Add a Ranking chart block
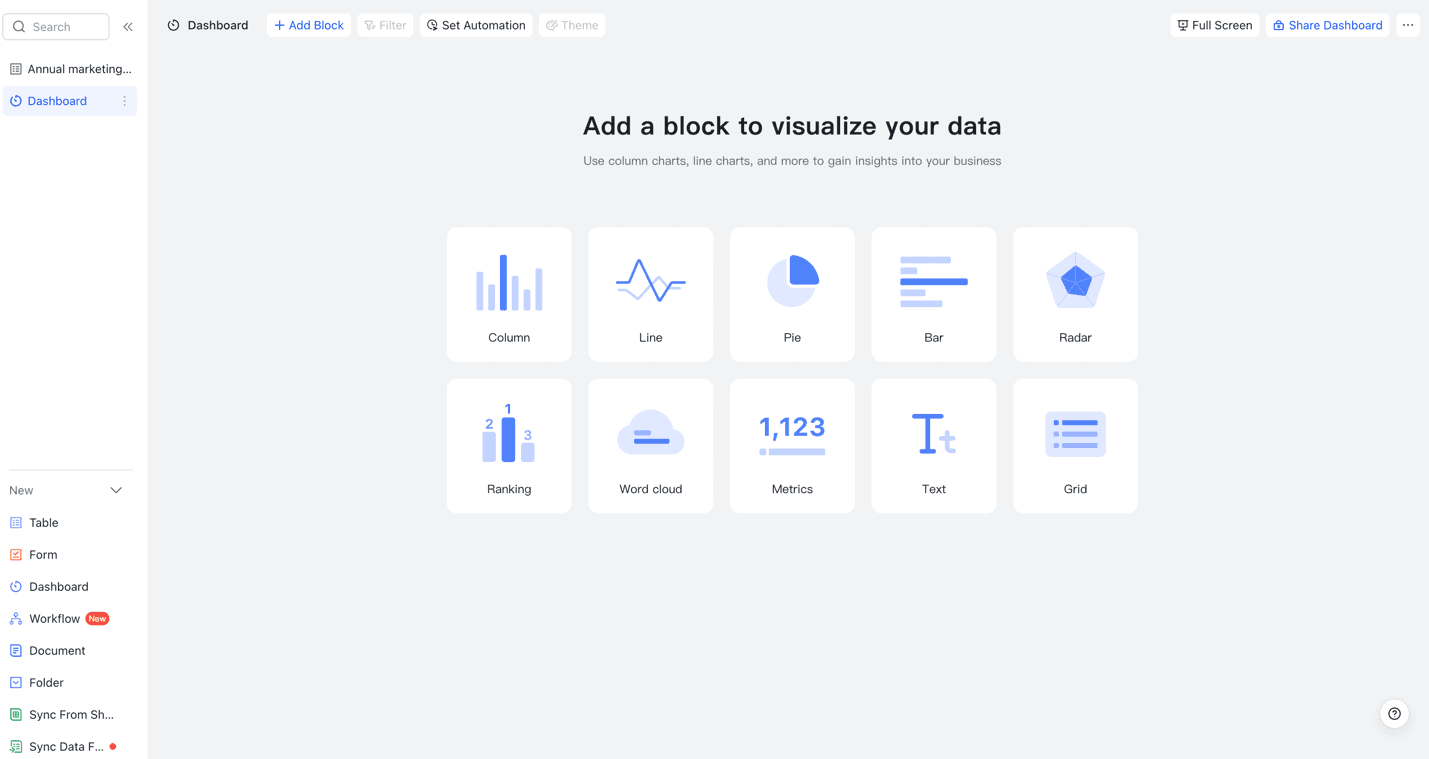 [509, 445]
